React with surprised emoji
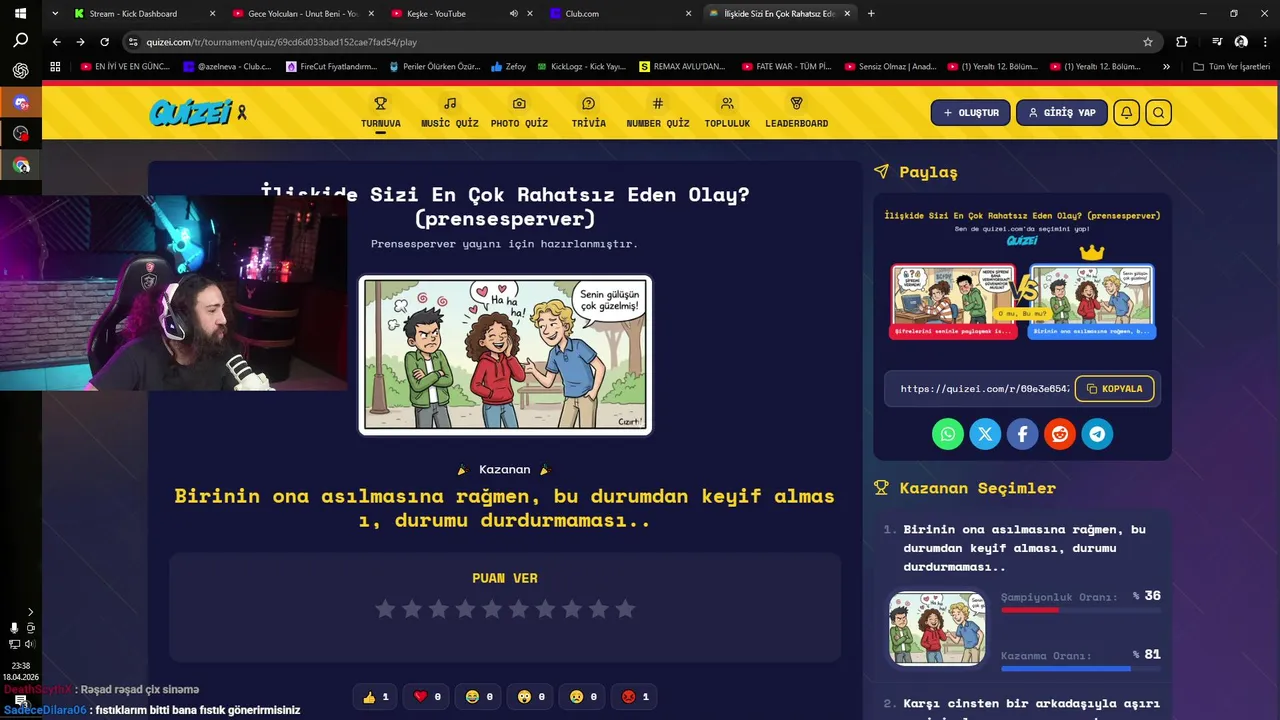The width and height of the screenshot is (1280, 720). 531,697
